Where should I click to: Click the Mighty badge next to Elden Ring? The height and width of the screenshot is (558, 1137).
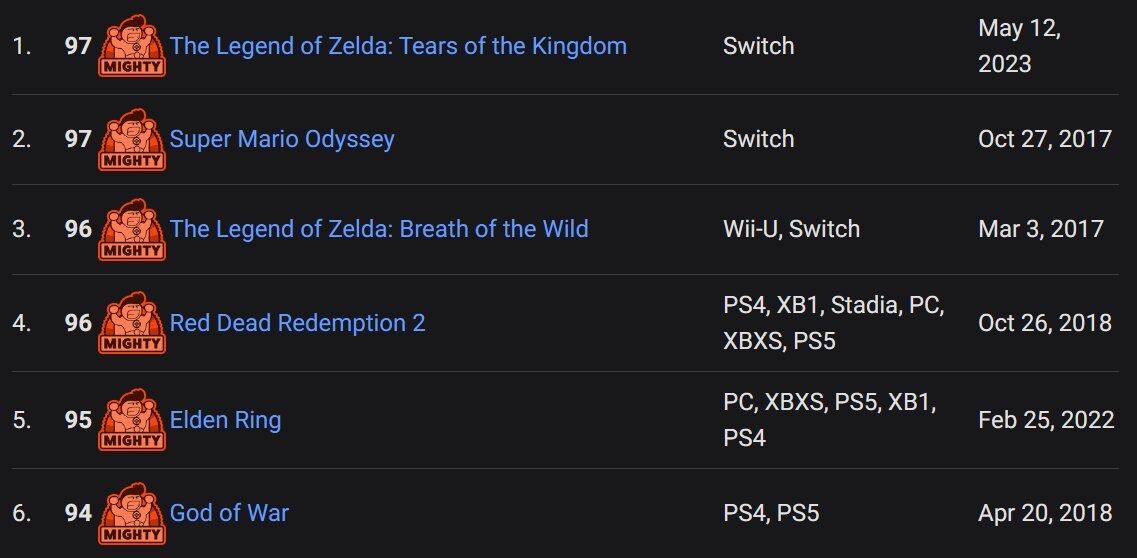132,420
